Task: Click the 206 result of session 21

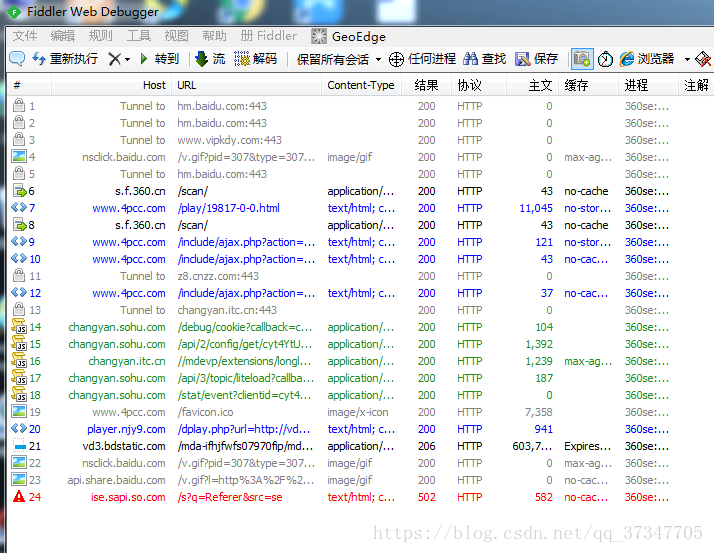Action: pos(427,446)
